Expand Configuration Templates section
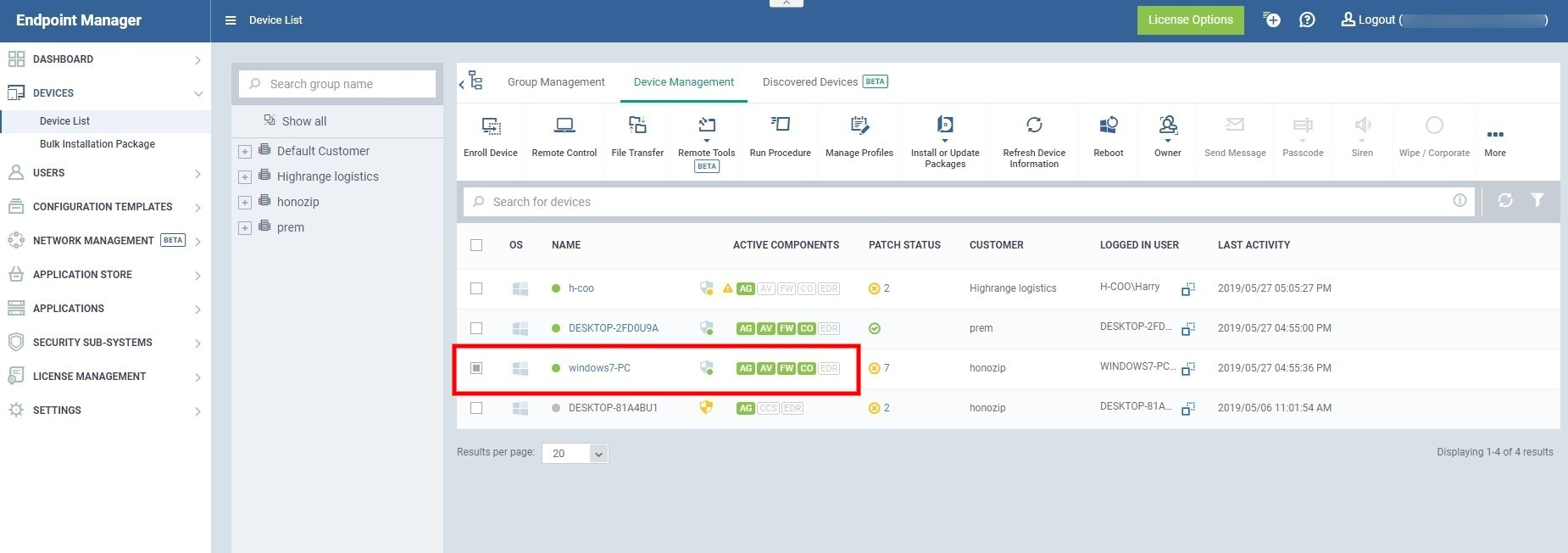 tap(197, 208)
